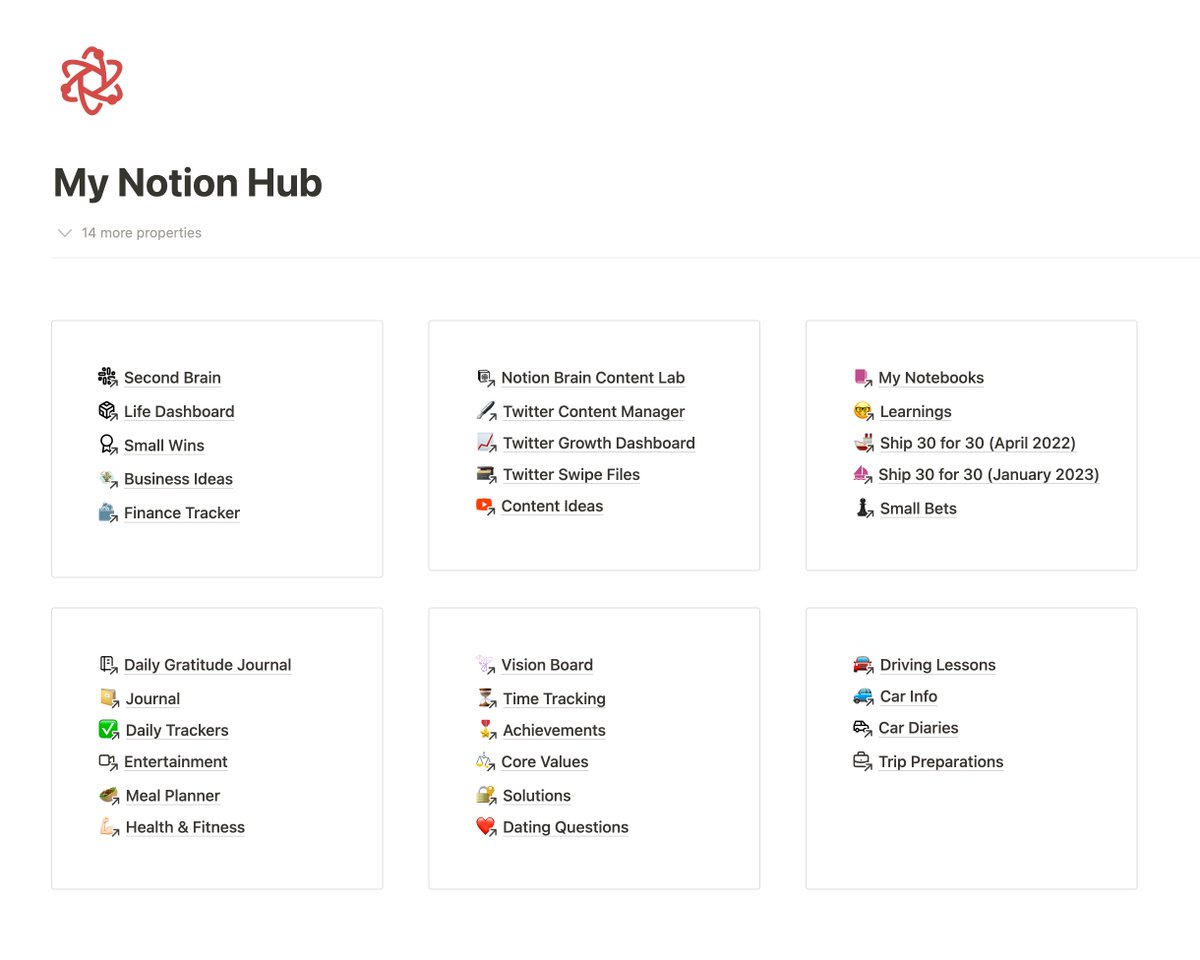Click the red atom page icon

pos(91,81)
